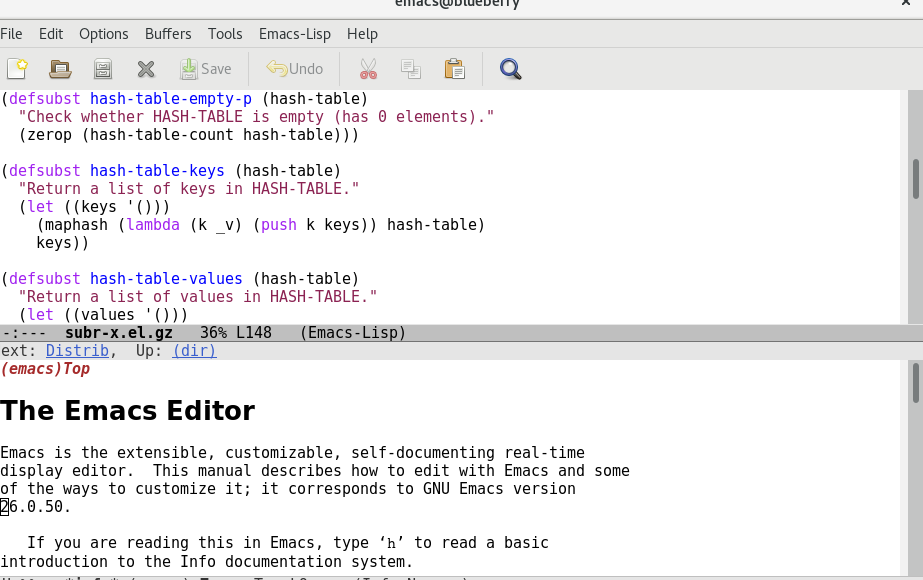Viewport: 923px width, 580px height.
Task: Click The Emacs Editor heading
Action: (128, 411)
